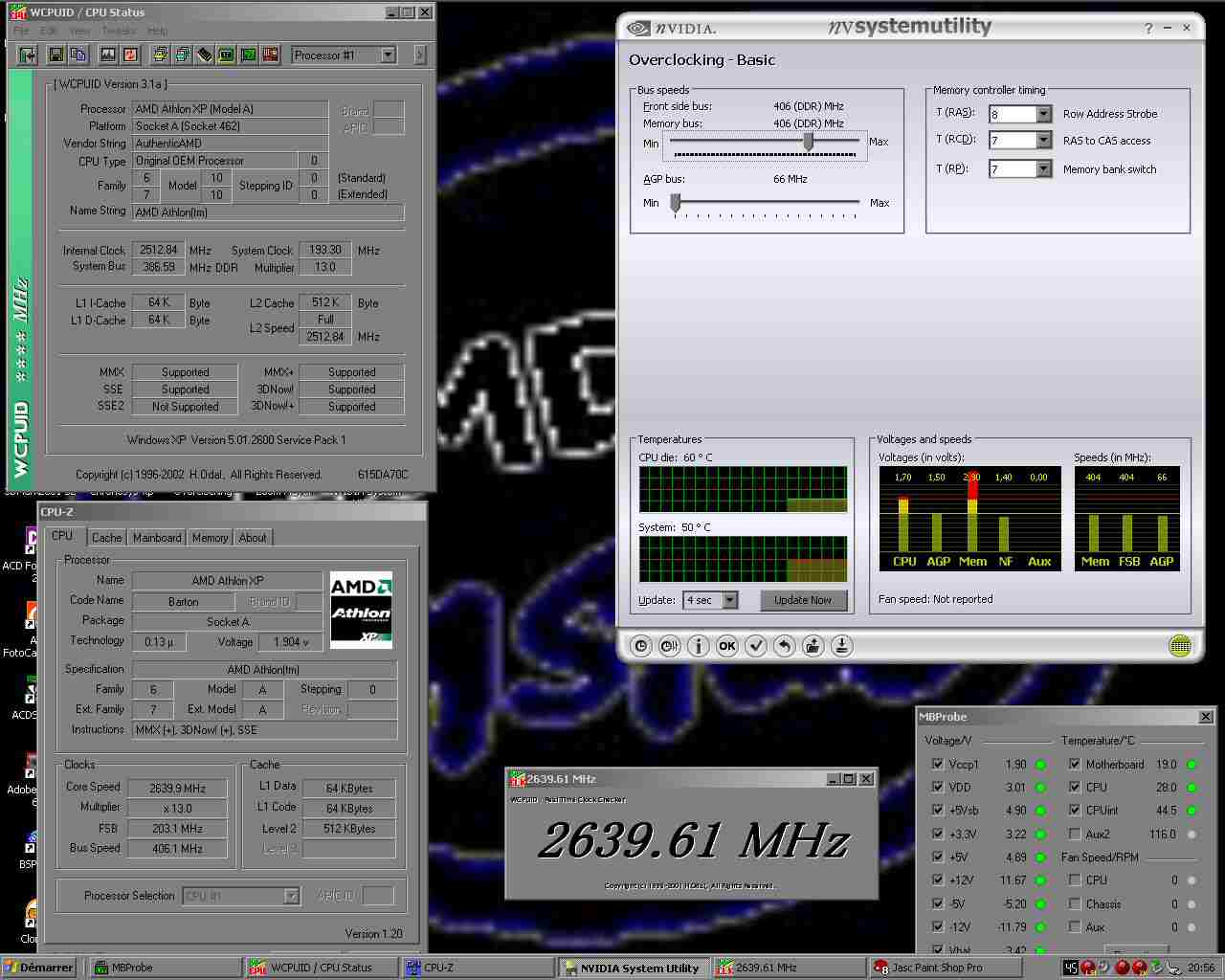Screen dimensions: 1225x980
Task: Click the NVIDIA clock with waves icon
Action: [x=670, y=646]
